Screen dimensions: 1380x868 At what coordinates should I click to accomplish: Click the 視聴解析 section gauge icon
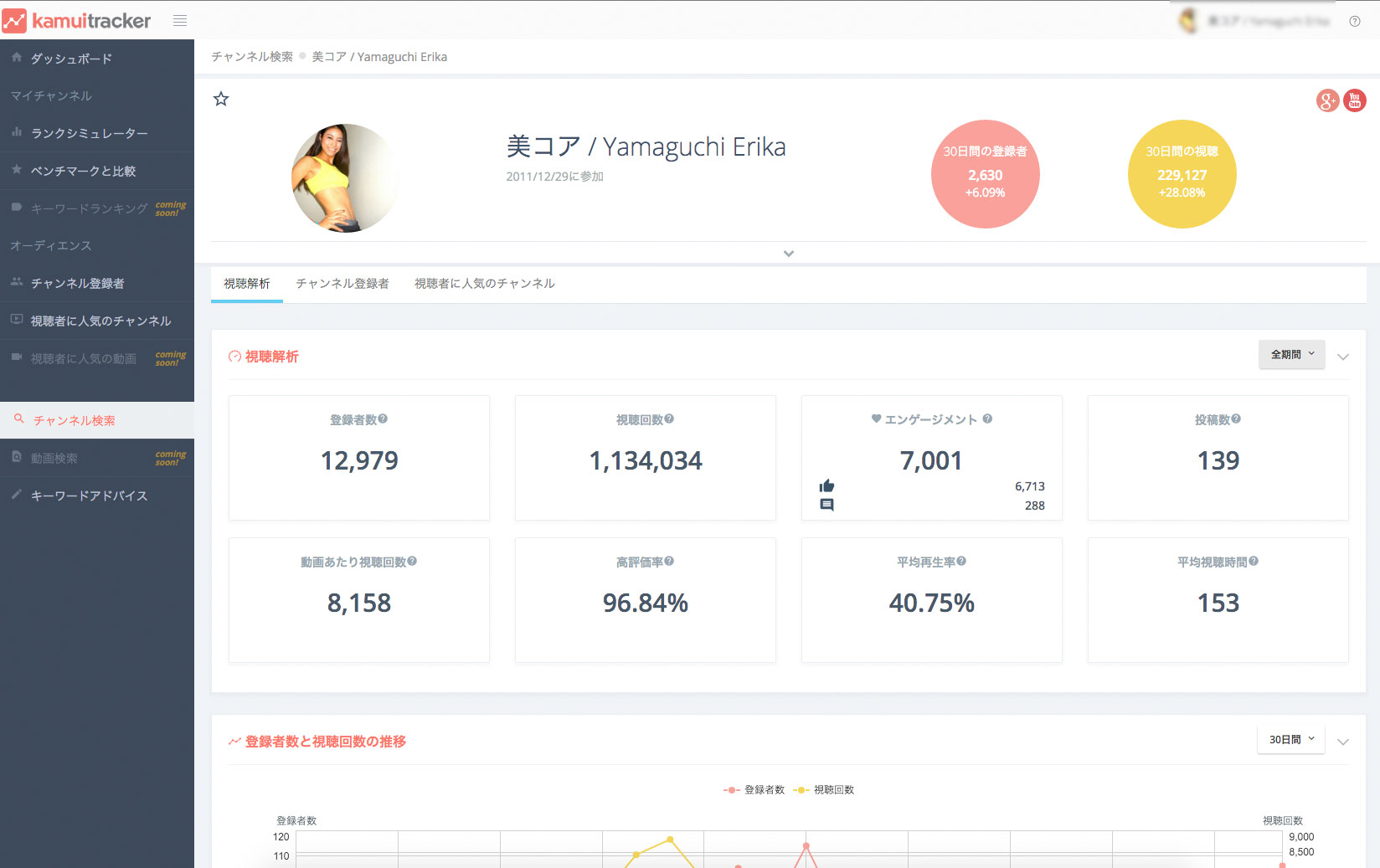coord(234,357)
